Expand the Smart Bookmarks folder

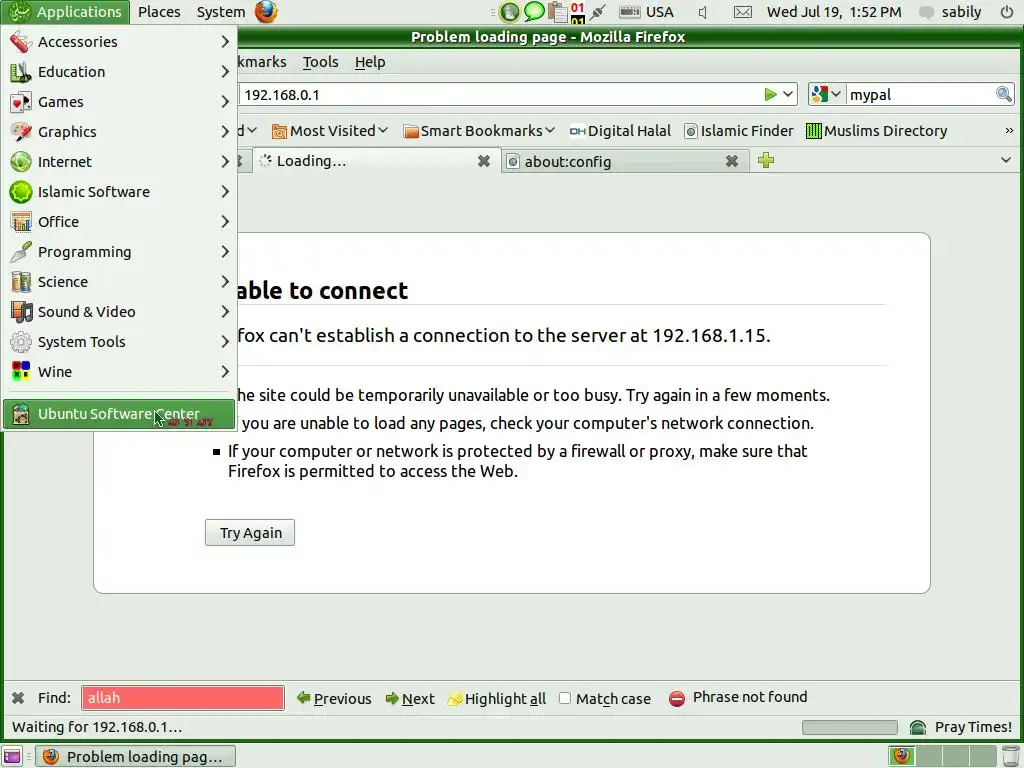pyautogui.click(x=479, y=131)
